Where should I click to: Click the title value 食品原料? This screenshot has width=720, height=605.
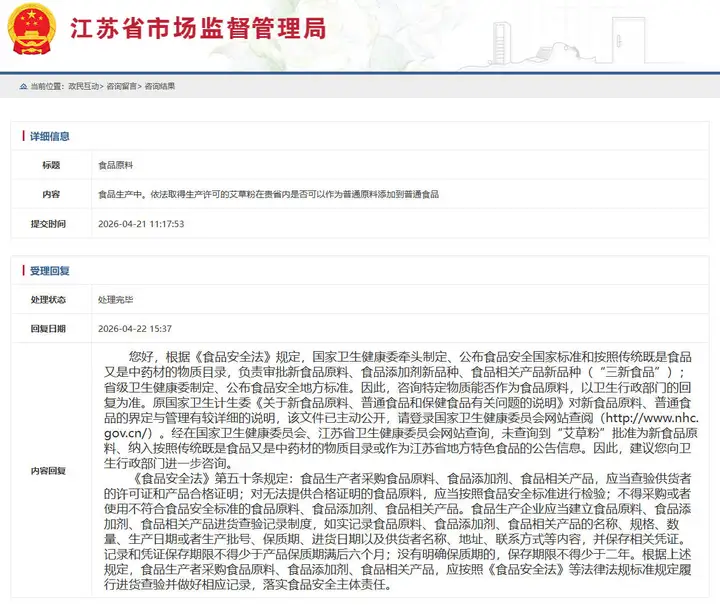point(116,165)
